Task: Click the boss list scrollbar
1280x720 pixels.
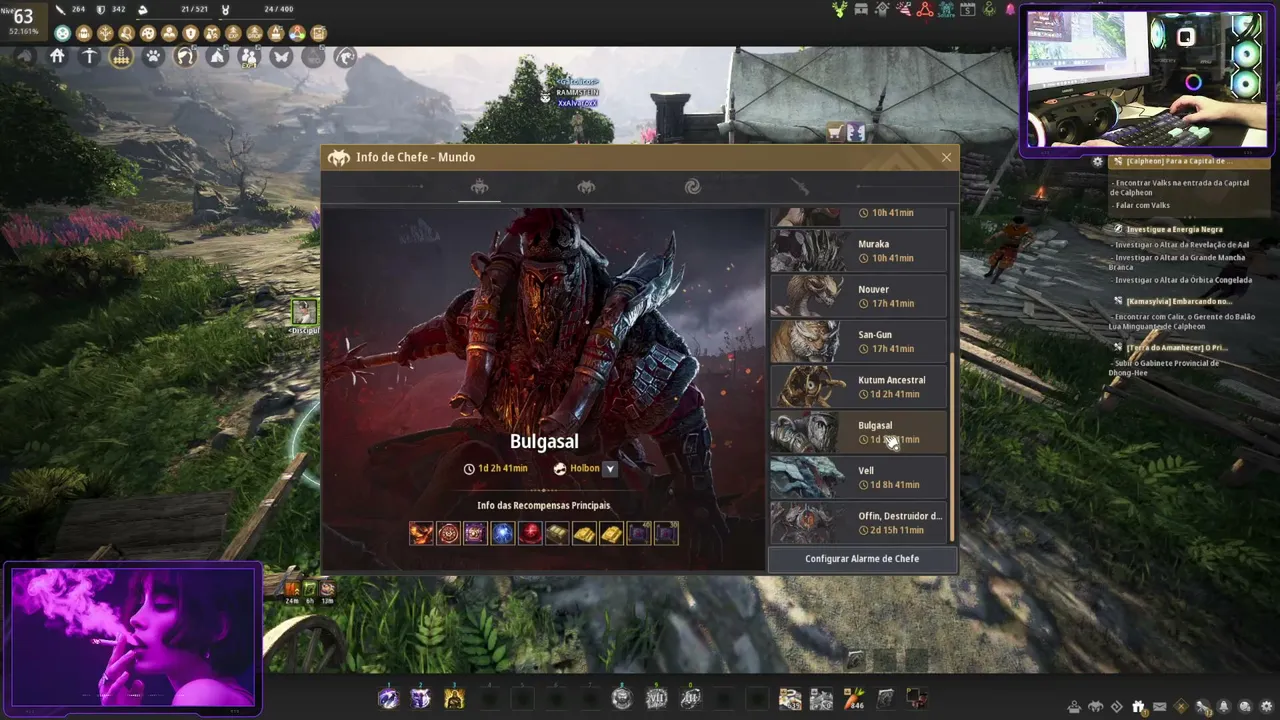Action: tap(952, 446)
